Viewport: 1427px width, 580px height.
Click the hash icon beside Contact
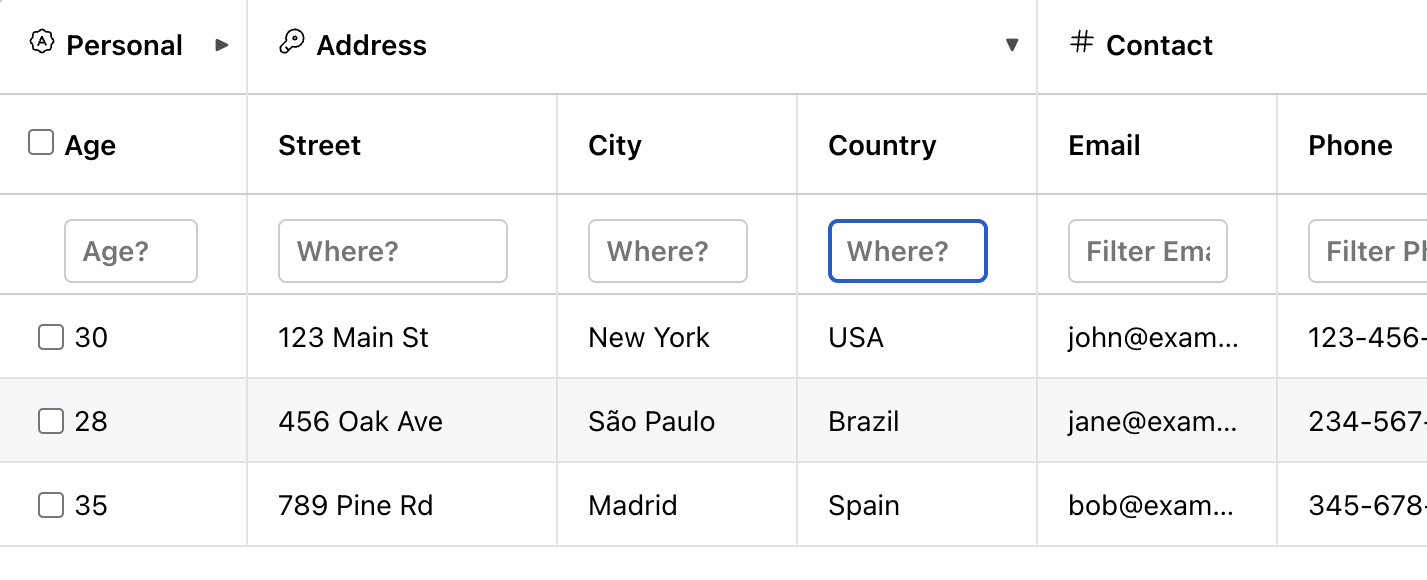1081,42
